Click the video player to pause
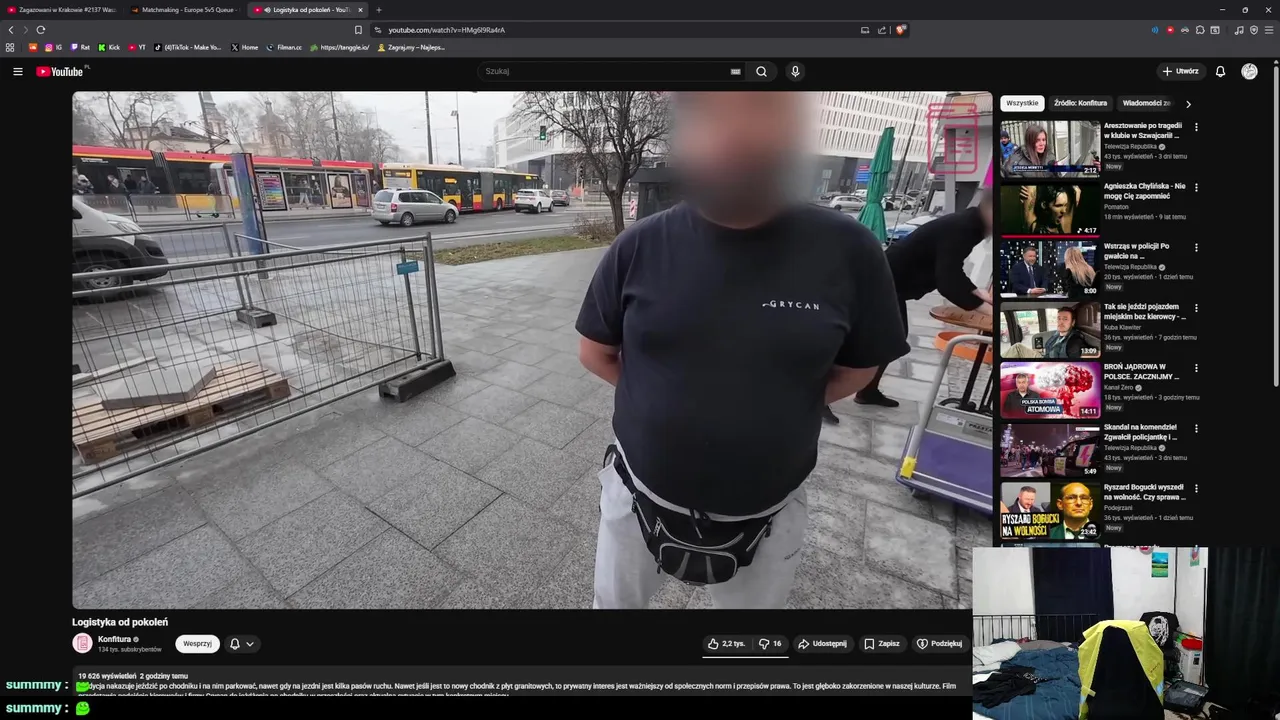1280x720 pixels. [532, 350]
